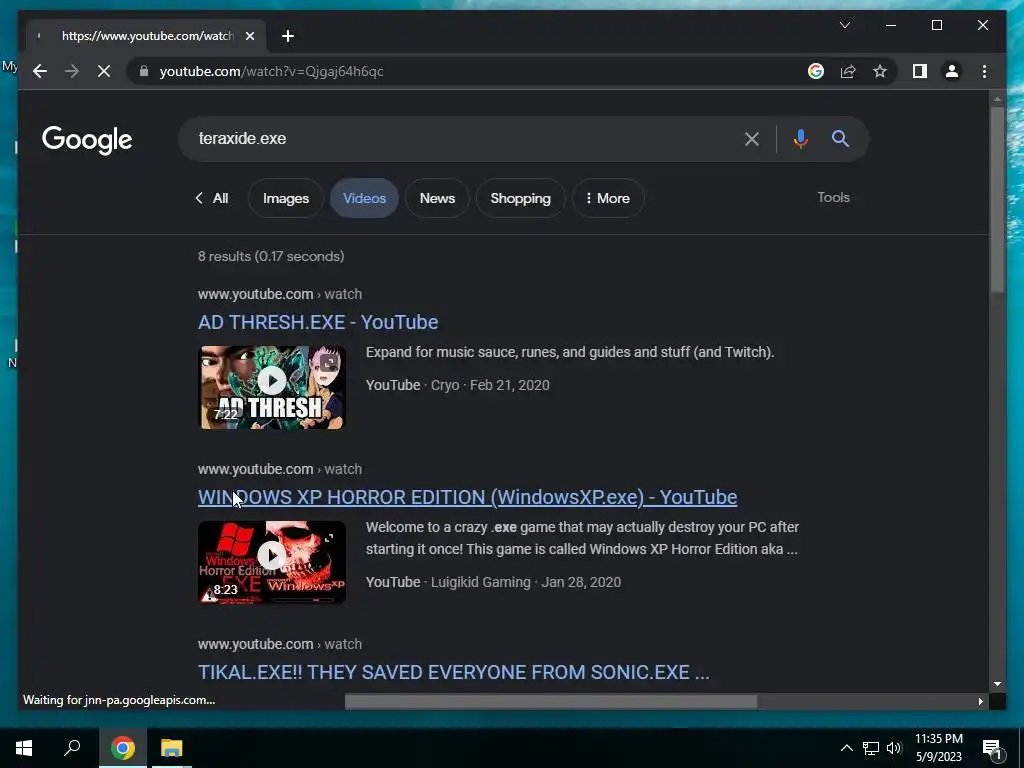Open File Explorer from the taskbar

[x=172, y=748]
